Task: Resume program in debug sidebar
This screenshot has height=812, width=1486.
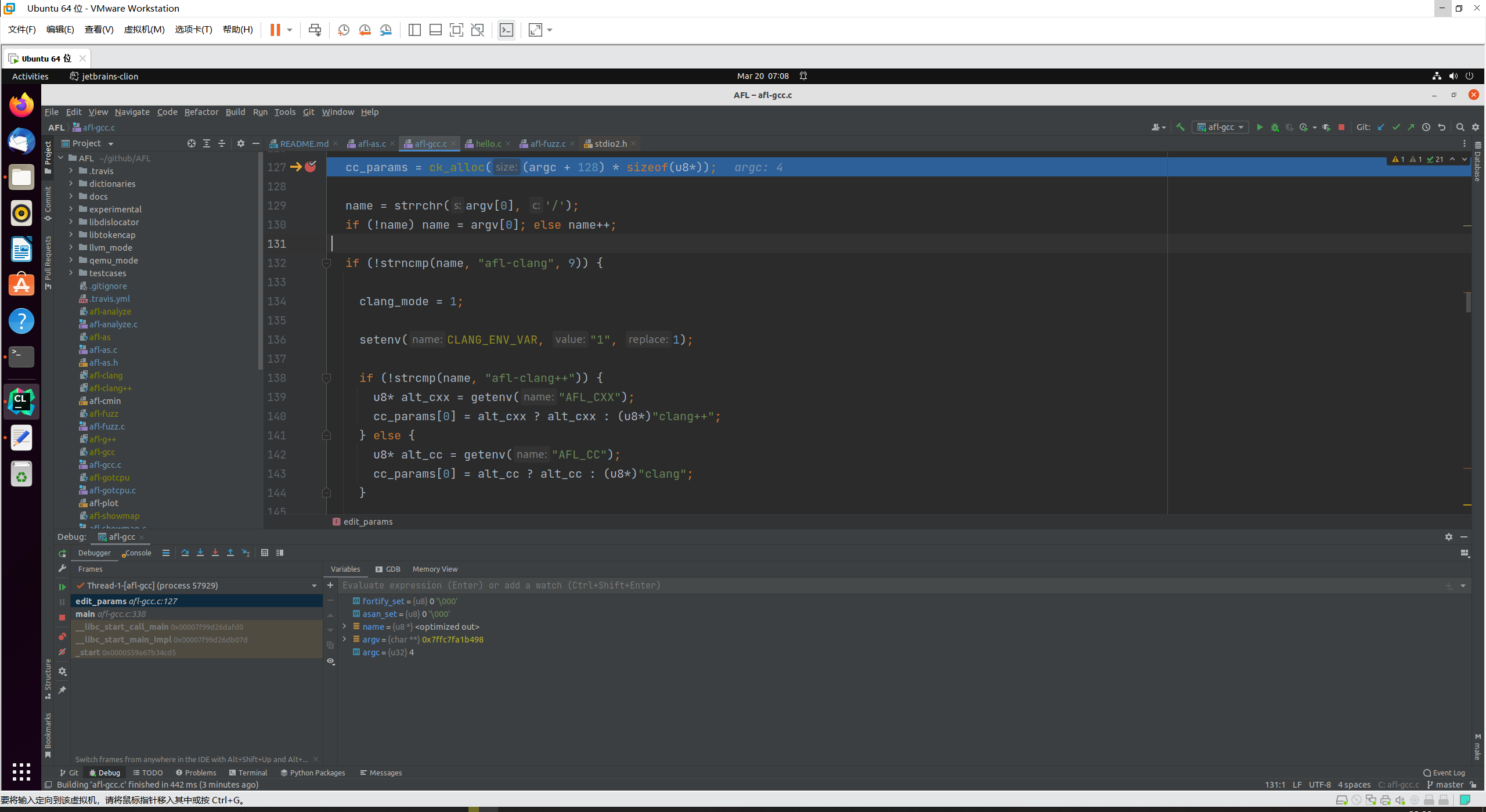Action: click(62, 587)
